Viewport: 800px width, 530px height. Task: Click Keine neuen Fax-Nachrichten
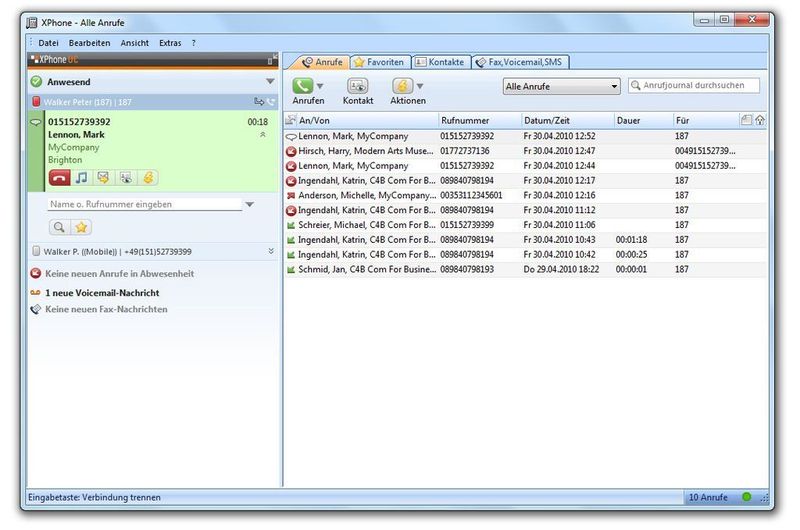click(106, 309)
